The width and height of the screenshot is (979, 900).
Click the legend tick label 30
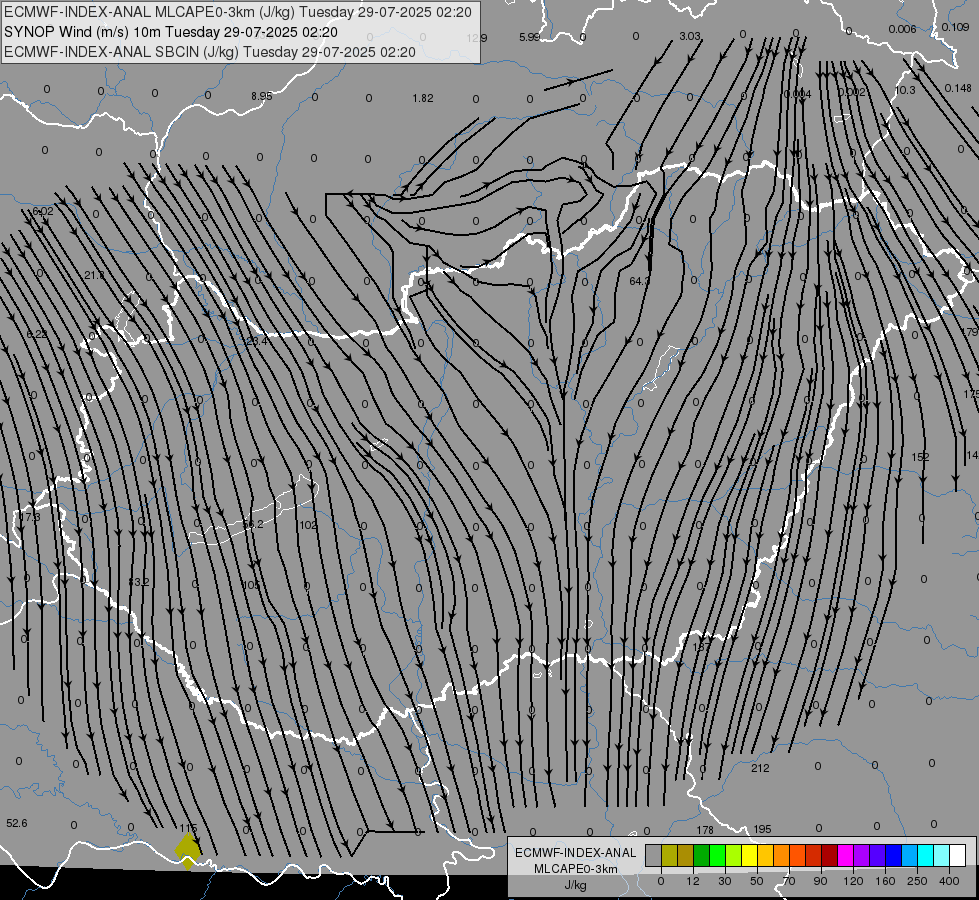[725, 881]
